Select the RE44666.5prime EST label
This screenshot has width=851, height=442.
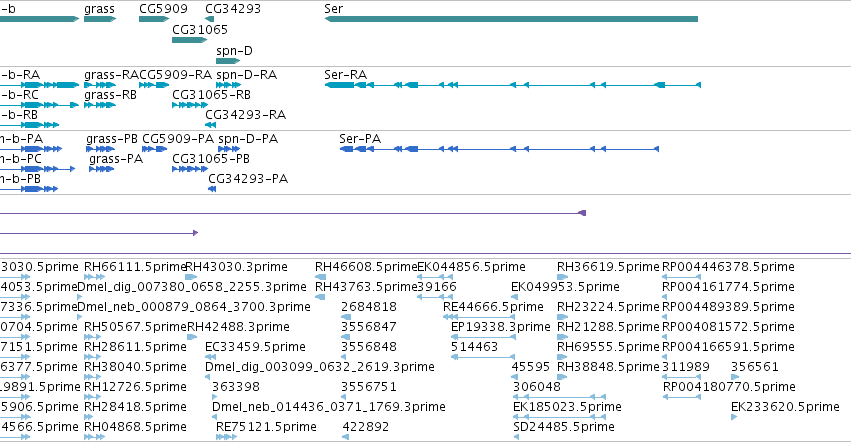(493, 306)
